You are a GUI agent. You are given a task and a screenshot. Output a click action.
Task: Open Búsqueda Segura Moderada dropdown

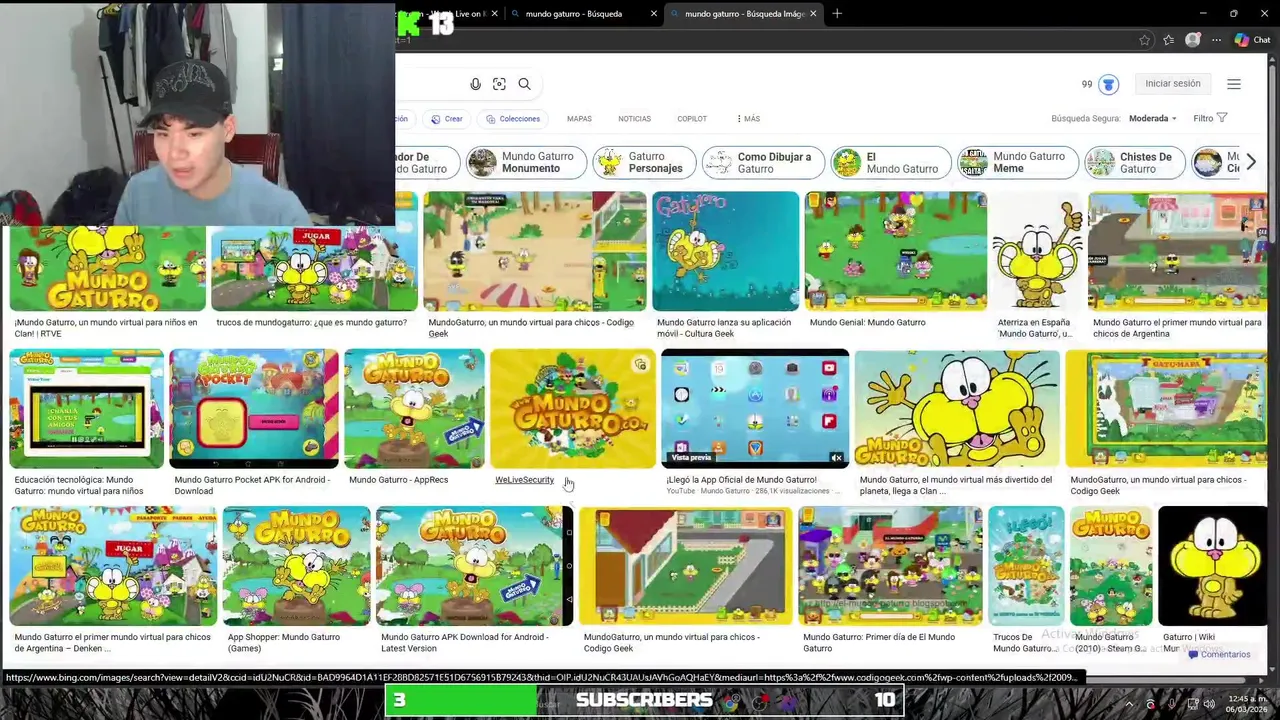coord(1152,118)
